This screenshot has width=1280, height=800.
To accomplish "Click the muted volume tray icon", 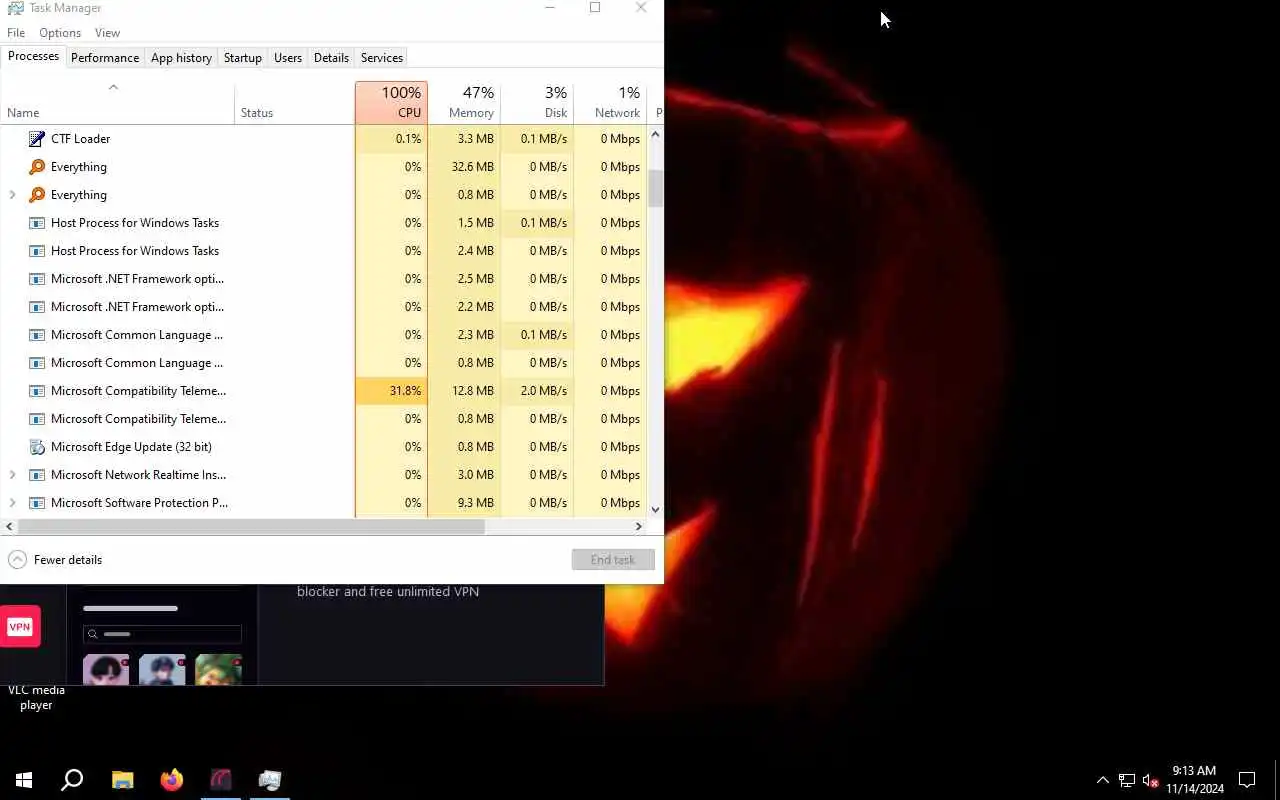I will coord(1150,780).
